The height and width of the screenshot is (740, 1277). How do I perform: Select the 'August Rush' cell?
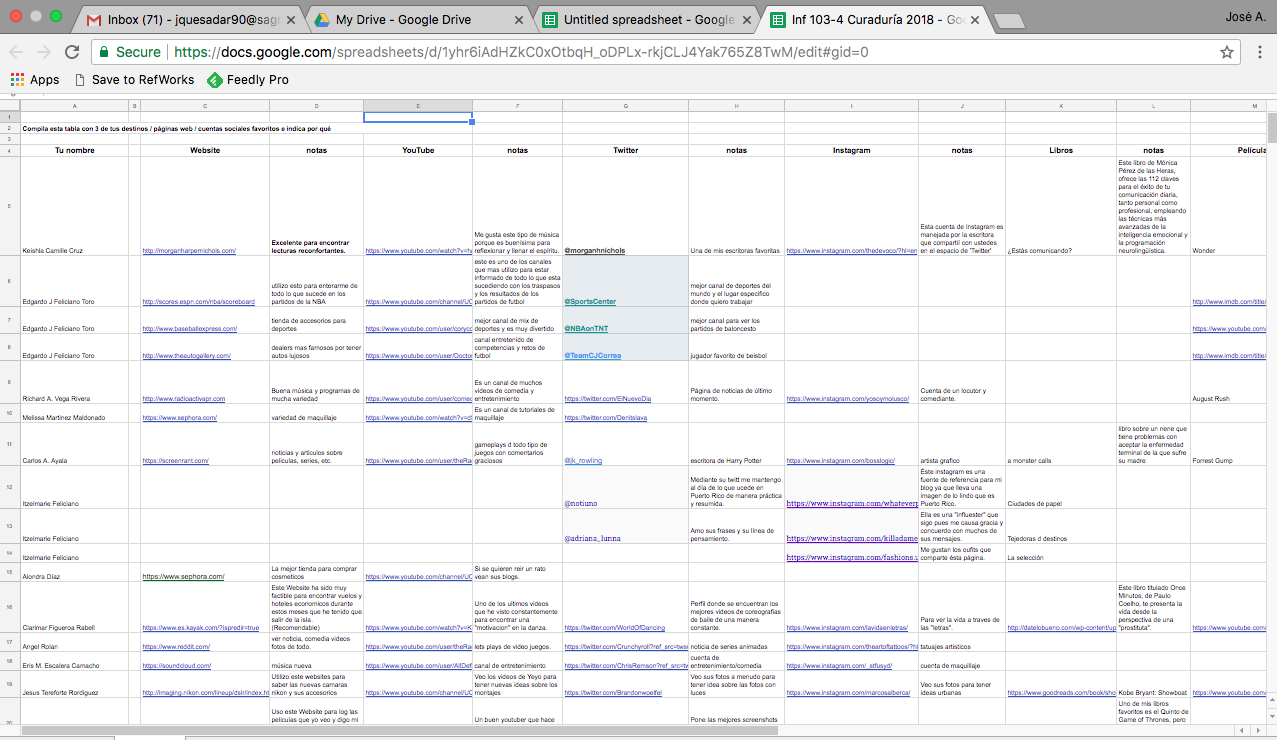coord(1228,383)
